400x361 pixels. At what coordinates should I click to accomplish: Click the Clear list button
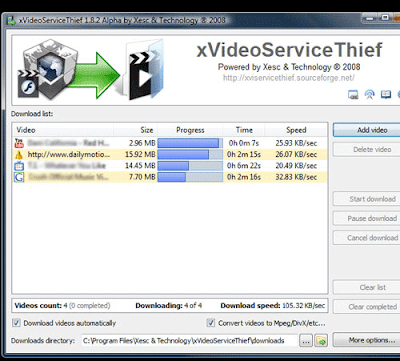pyautogui.click(x=366, y=287)
